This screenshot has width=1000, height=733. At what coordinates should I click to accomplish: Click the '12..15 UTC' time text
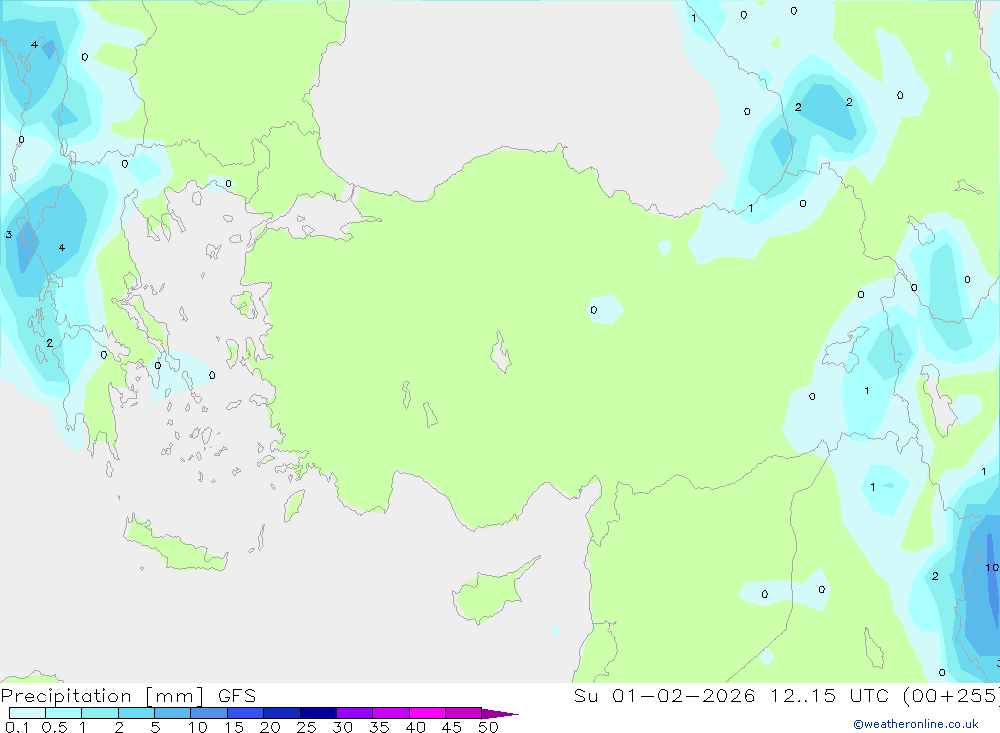click(829, 696)
